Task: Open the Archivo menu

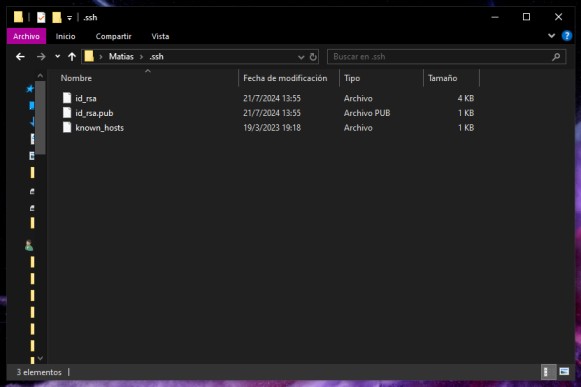Action: tap(26, 36)
